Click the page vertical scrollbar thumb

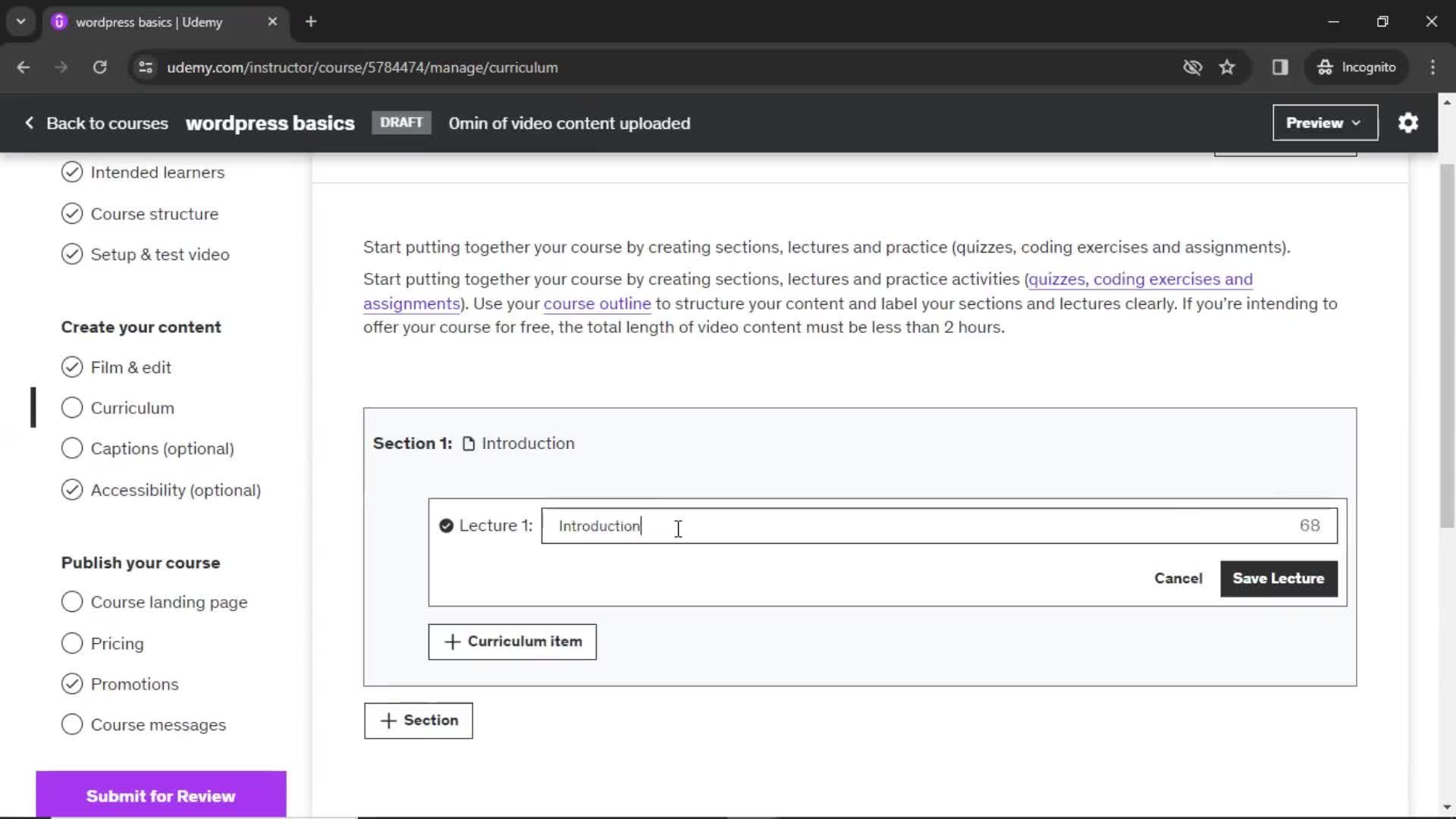(1447, 345)
